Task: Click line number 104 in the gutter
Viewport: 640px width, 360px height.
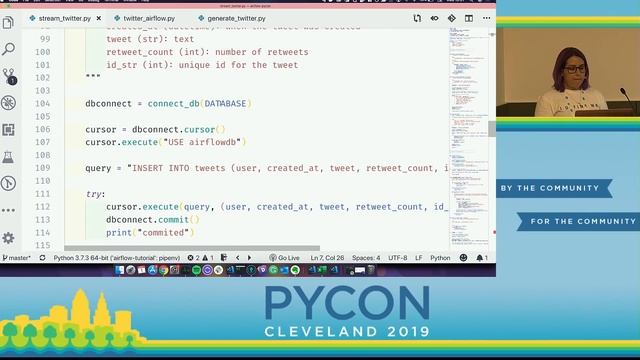Action: point(42,104)
